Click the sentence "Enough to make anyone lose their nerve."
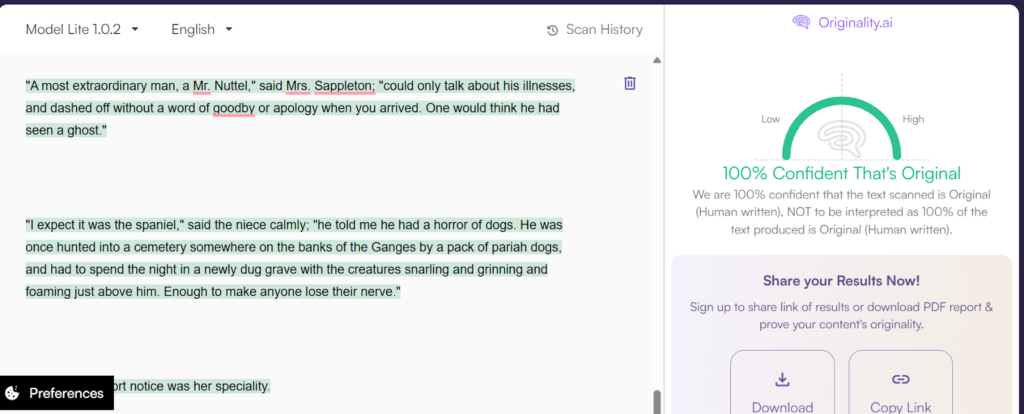This screenshot has height=414, width=1024. [281, 293]
